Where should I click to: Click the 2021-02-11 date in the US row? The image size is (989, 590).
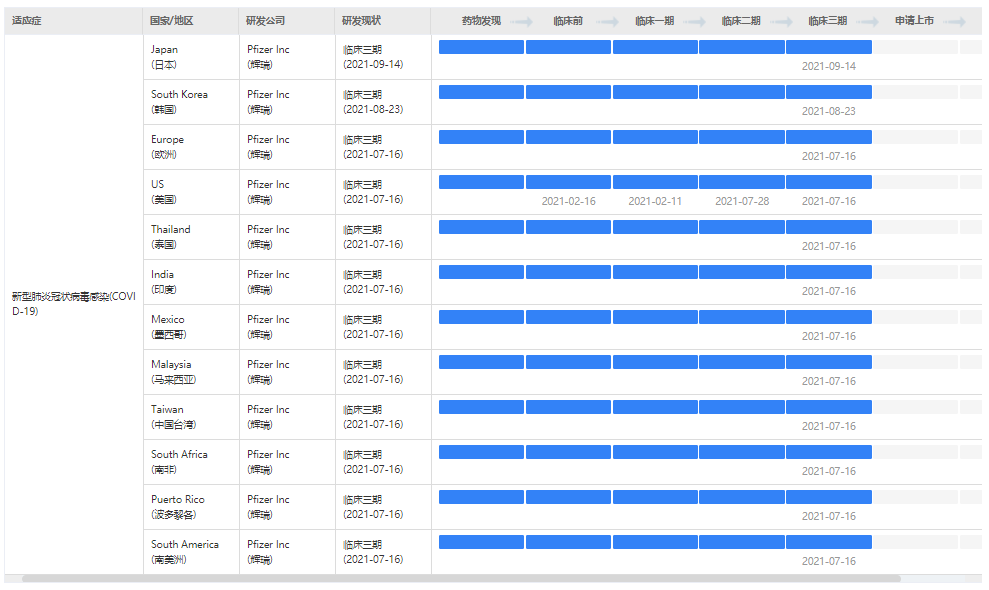pyautogui.click(x=655, y=201)
